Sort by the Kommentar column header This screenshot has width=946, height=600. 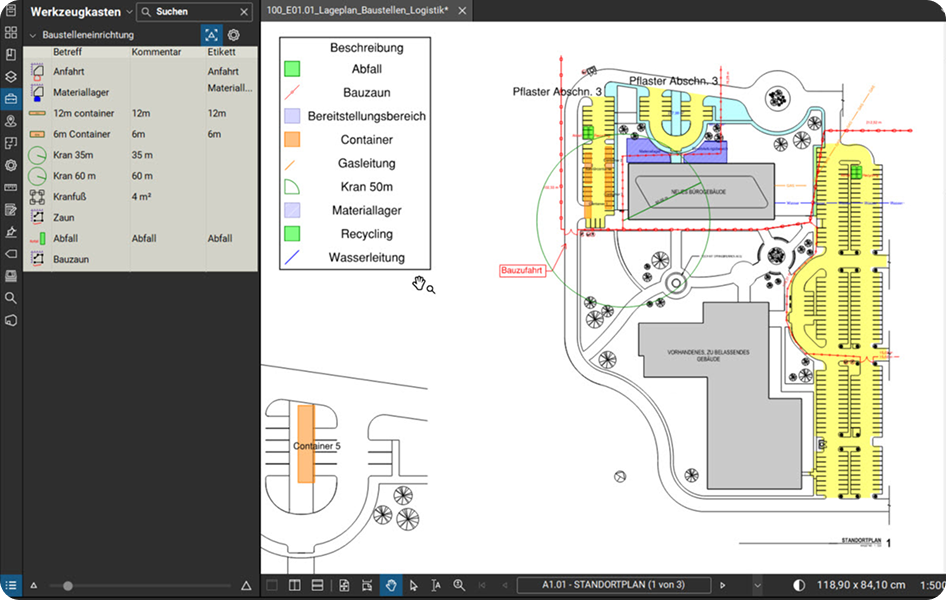pos(156,52)
